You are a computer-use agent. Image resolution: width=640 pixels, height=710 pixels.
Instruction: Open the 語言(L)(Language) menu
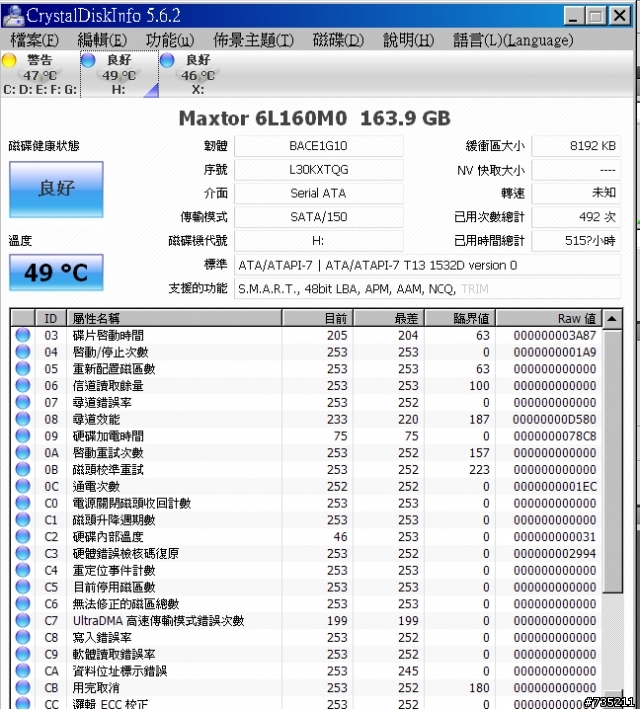click(513, 41)
